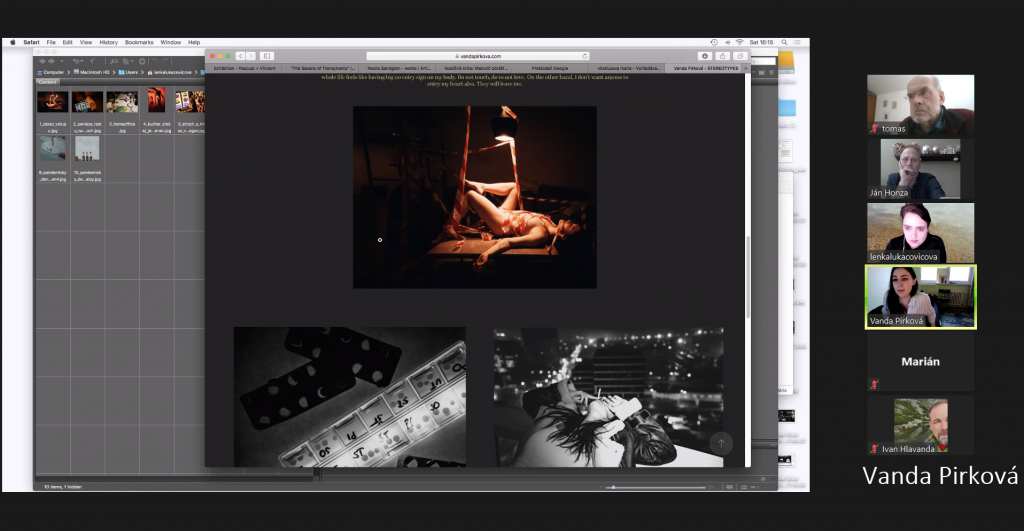The image size is (1024, 531).
Task: Open Safari downloads button
Action: click(705, 56)
